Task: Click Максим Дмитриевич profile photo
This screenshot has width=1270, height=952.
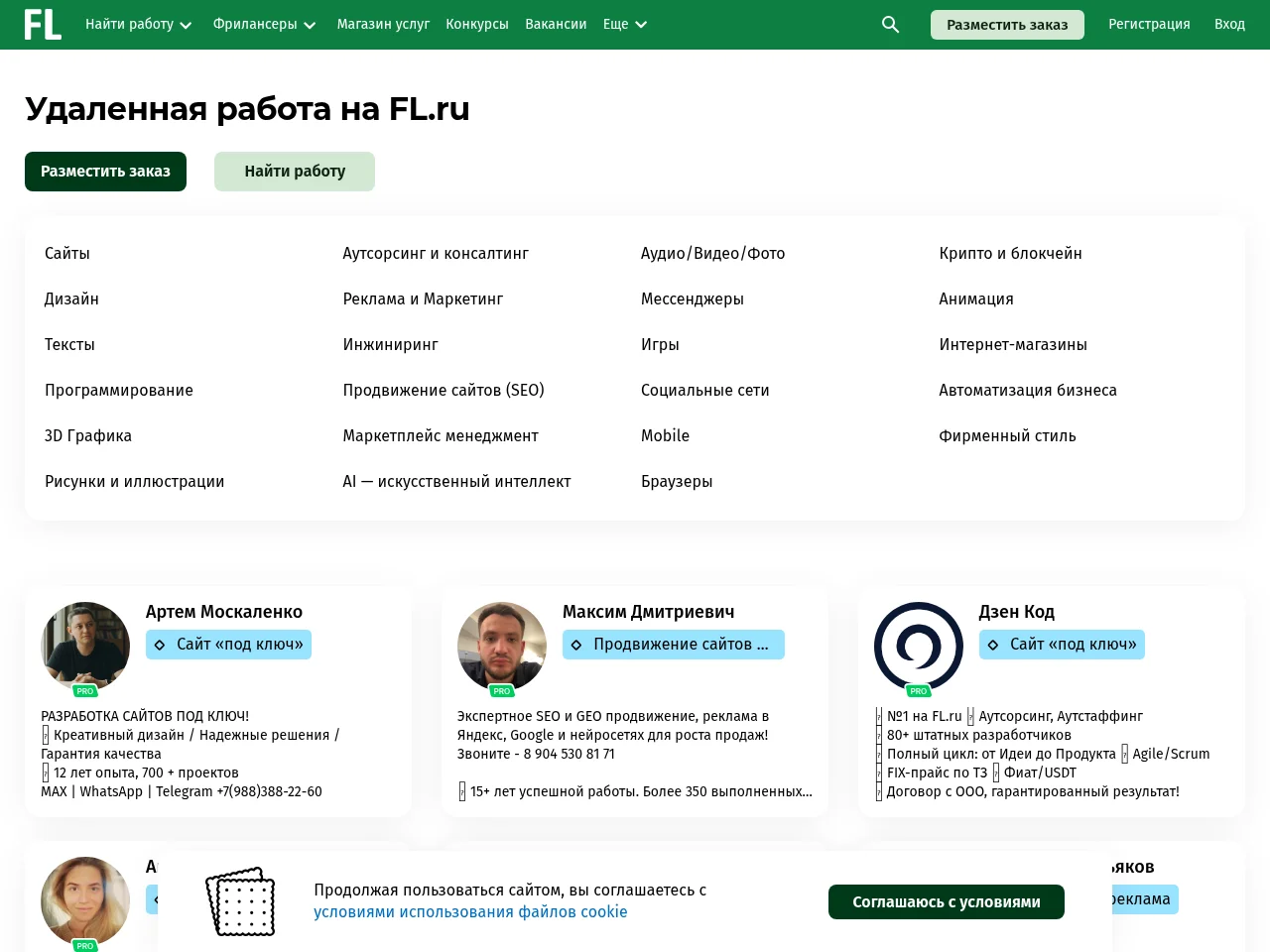Action: click(502, 646)
